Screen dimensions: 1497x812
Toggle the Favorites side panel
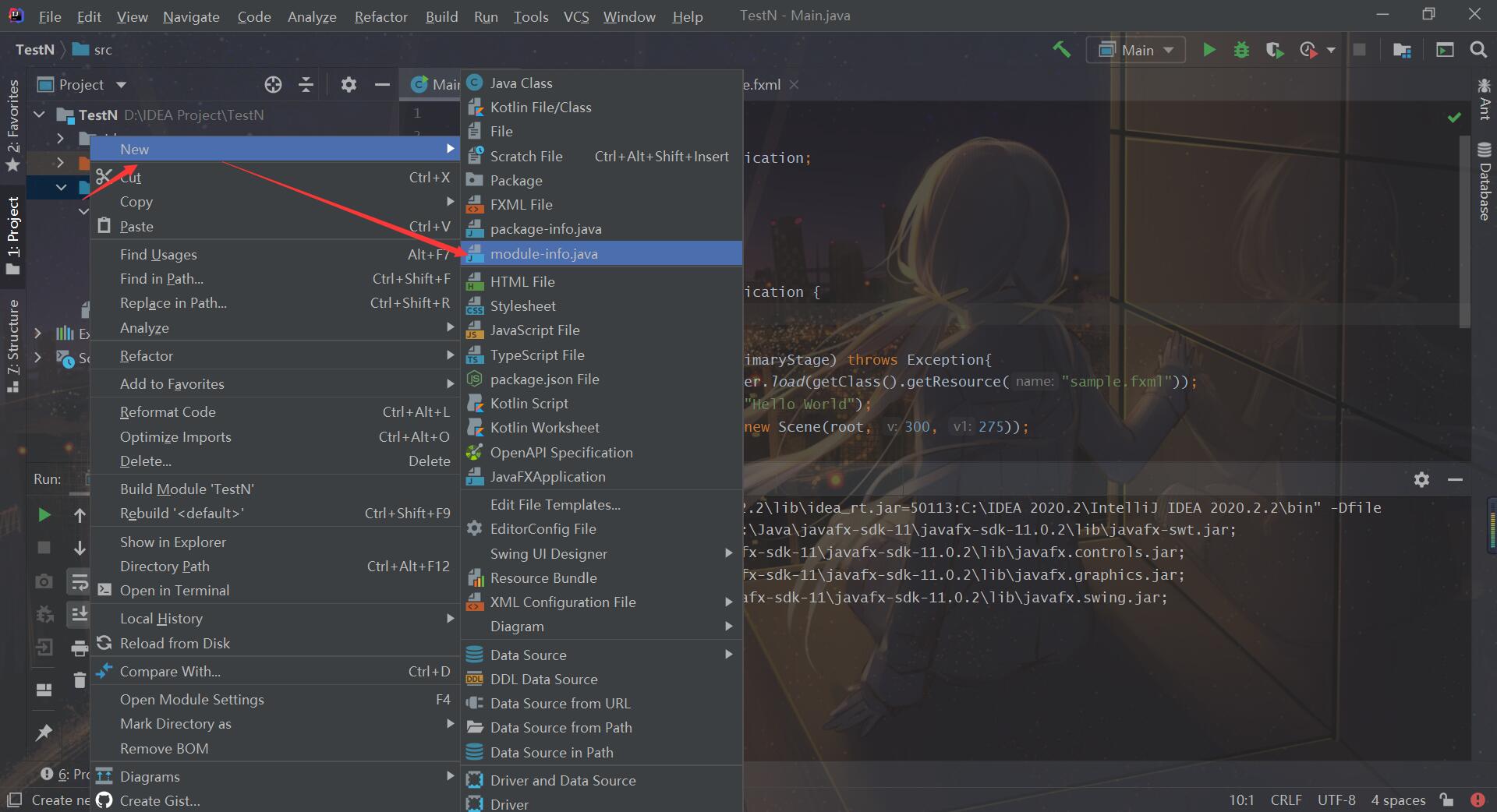point(12,125)
